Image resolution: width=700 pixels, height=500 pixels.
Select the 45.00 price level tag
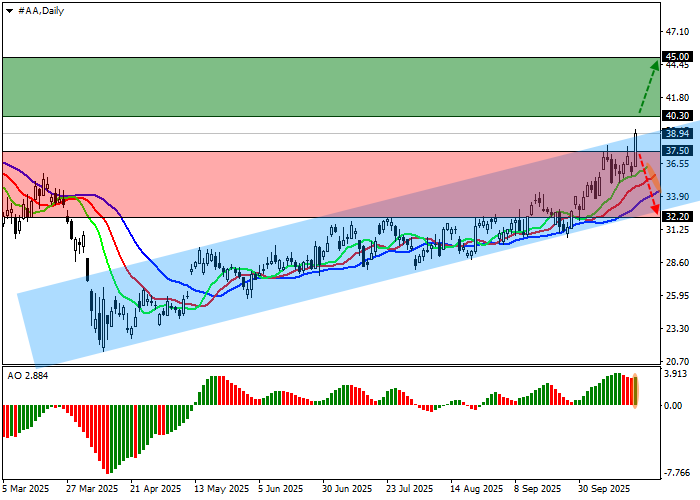[x=678, y=57]
